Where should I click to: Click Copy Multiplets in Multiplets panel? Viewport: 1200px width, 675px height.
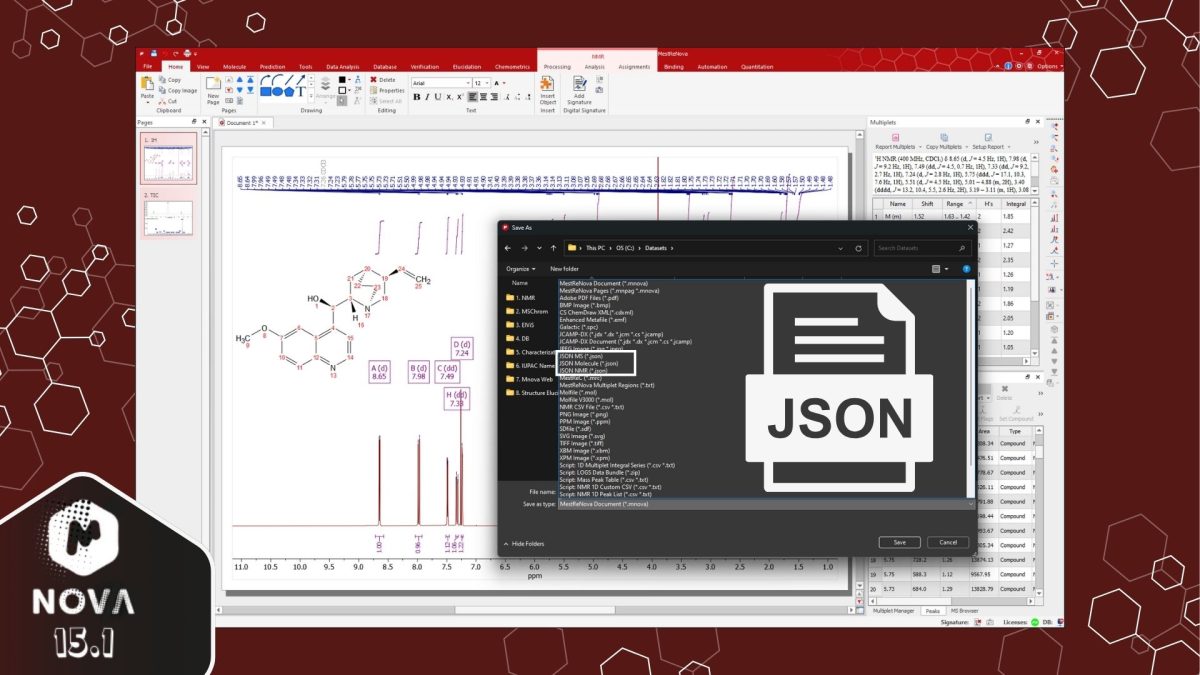click(x=945, y=142)
